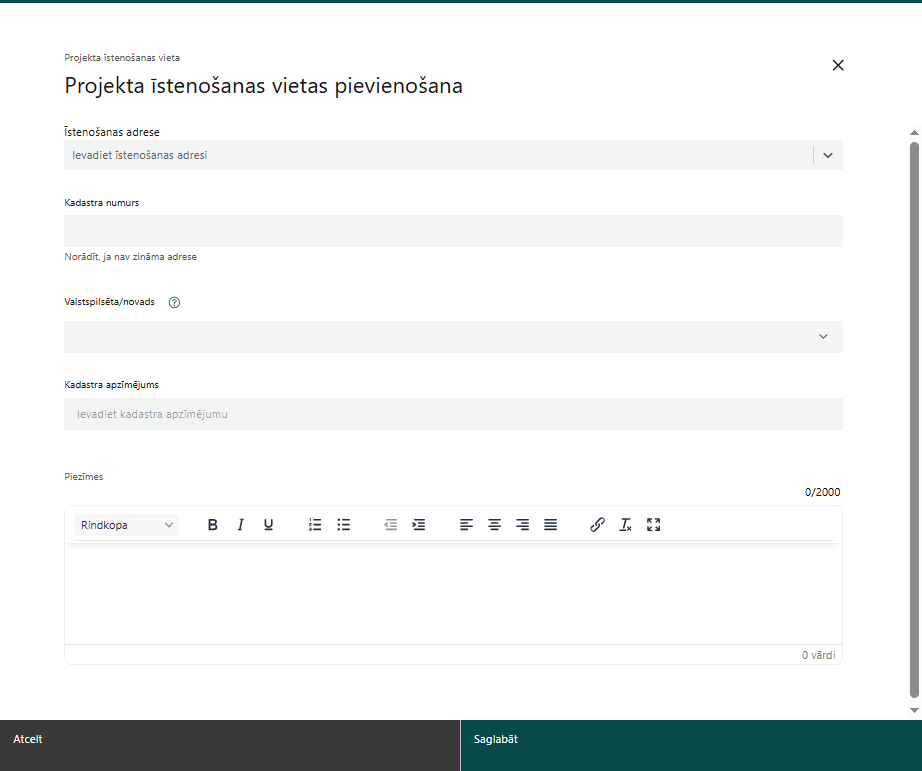Insert a numbered list in notes
Screen dimensions: 922x771
click(x=315, y=525)
